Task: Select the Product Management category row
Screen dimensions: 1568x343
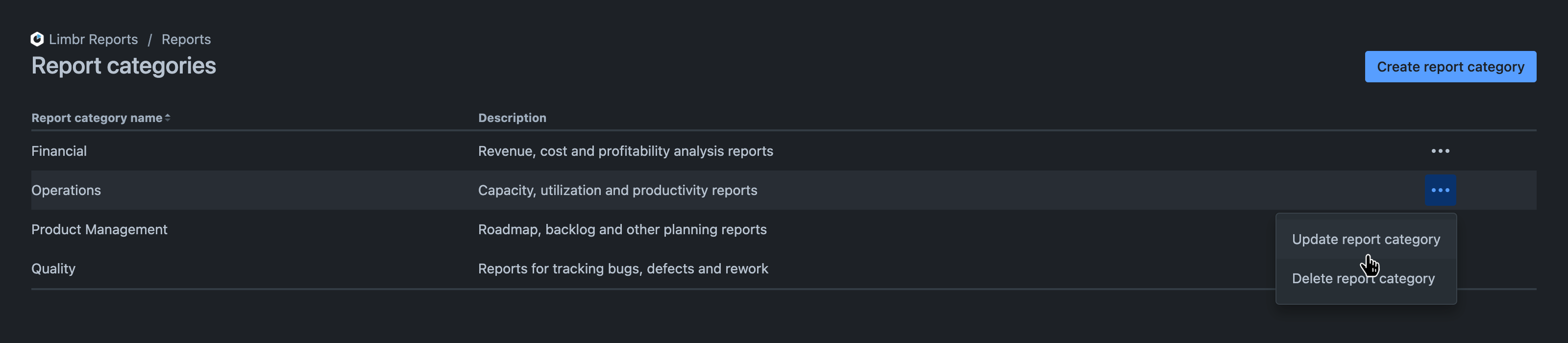Action: point(99,229)
